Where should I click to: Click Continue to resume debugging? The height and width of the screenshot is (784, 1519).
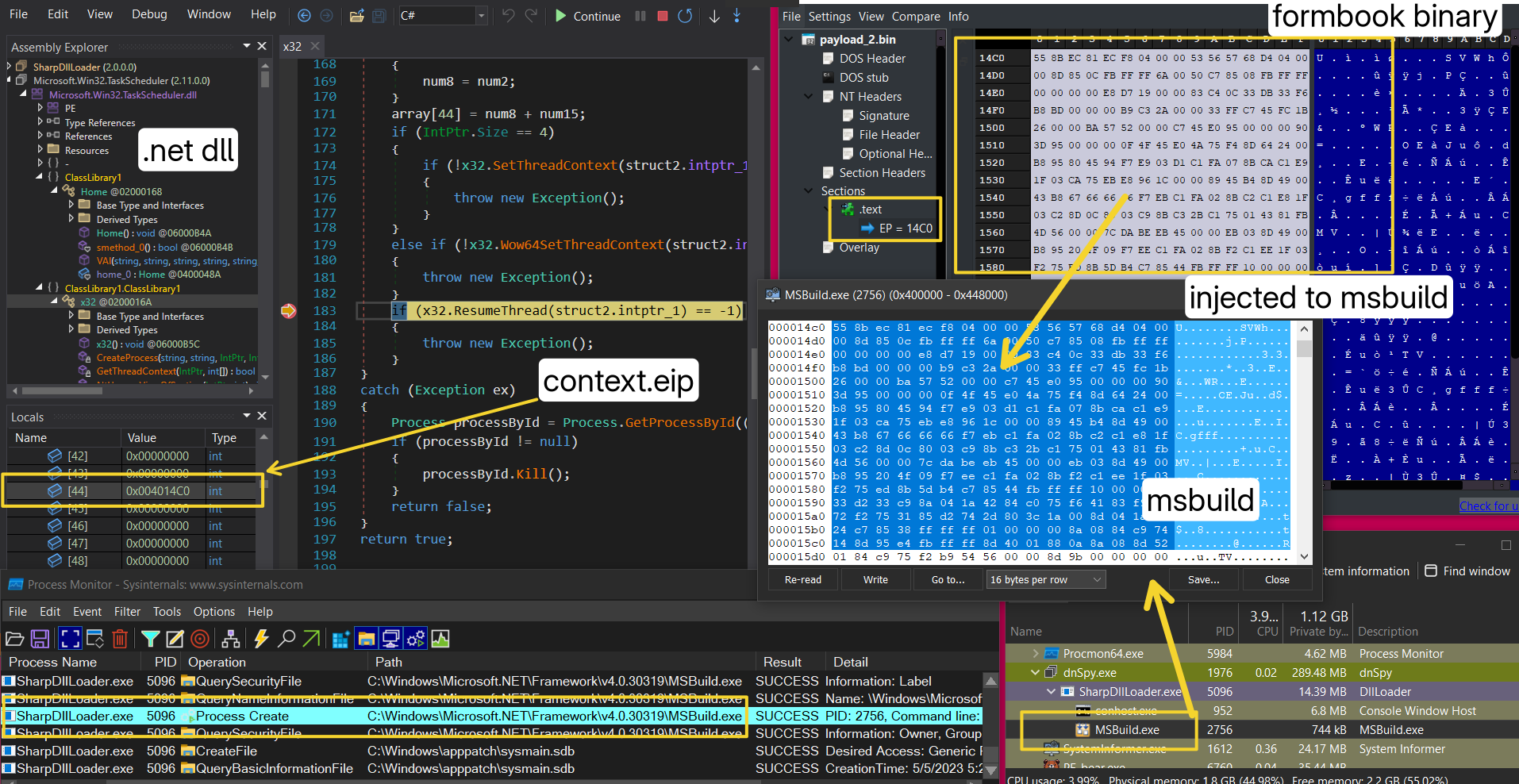tap(587, 16)
